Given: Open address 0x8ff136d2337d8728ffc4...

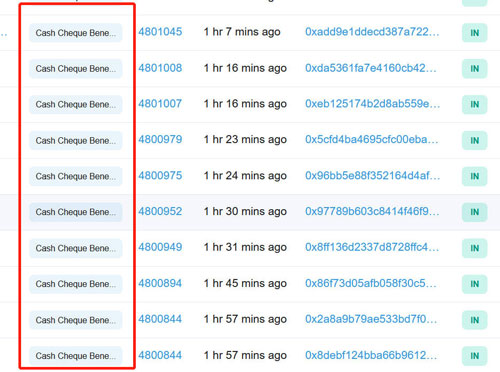Looking at the screenshot, I should click(x=372, y=247).
